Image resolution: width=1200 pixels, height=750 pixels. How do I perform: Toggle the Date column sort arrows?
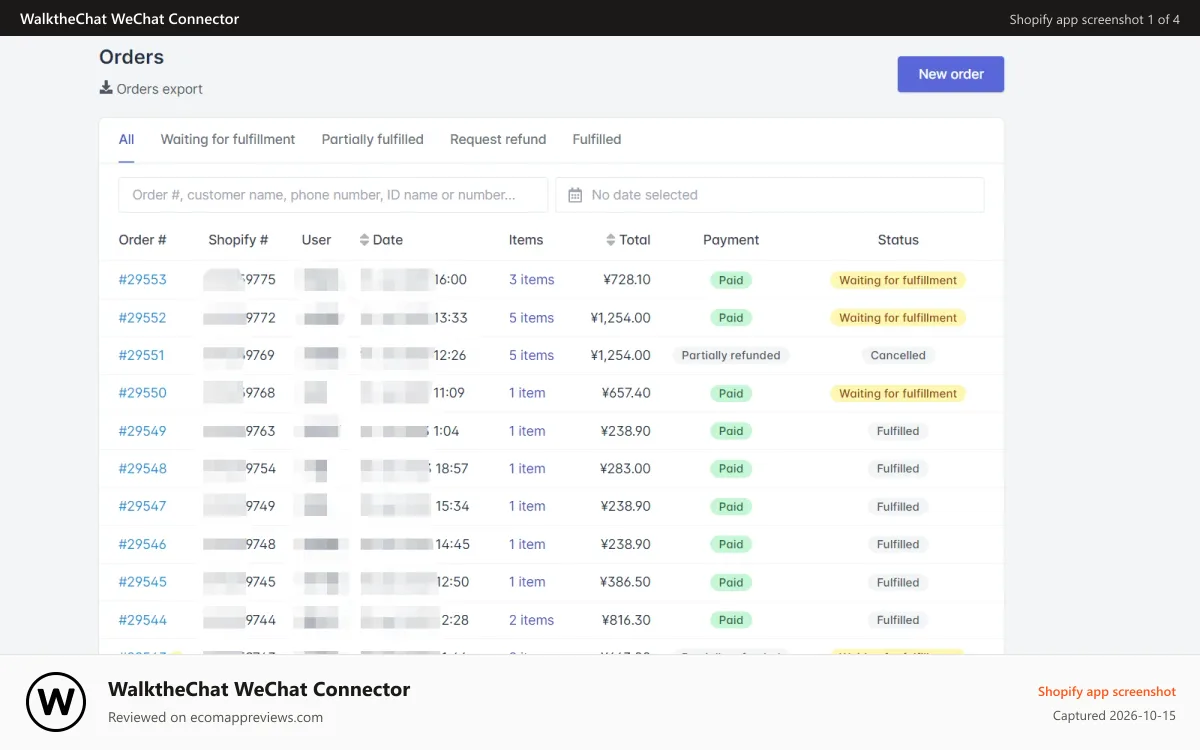point(364,240)
